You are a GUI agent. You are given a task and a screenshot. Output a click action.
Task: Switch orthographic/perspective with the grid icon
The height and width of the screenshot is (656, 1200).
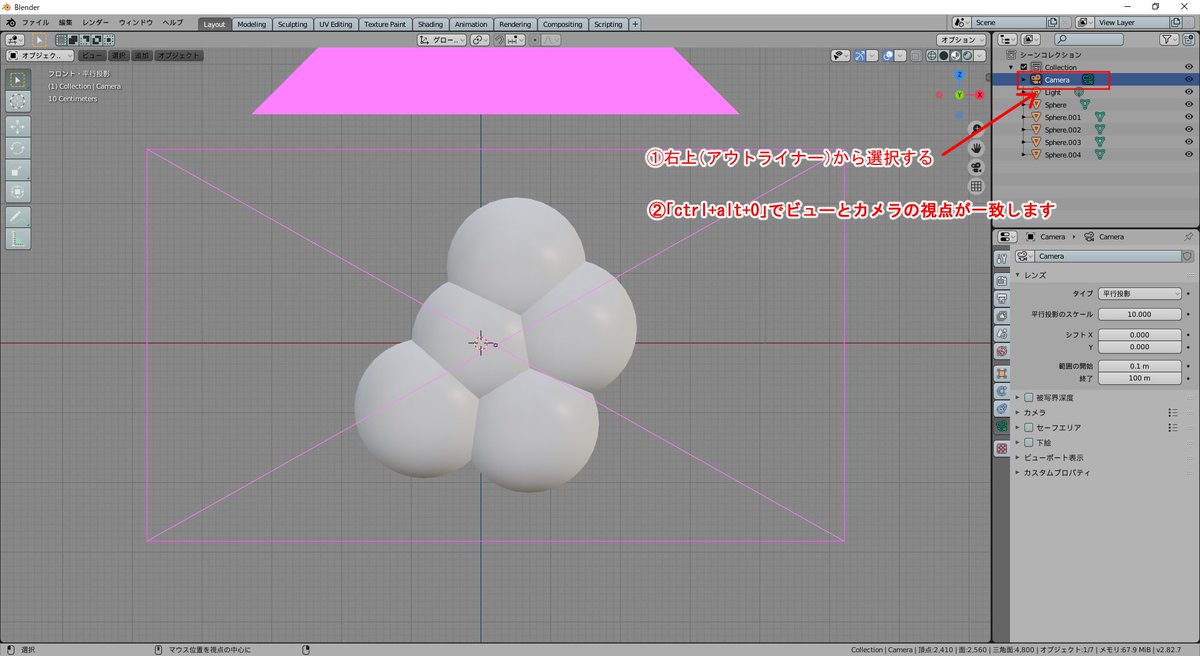976,186
